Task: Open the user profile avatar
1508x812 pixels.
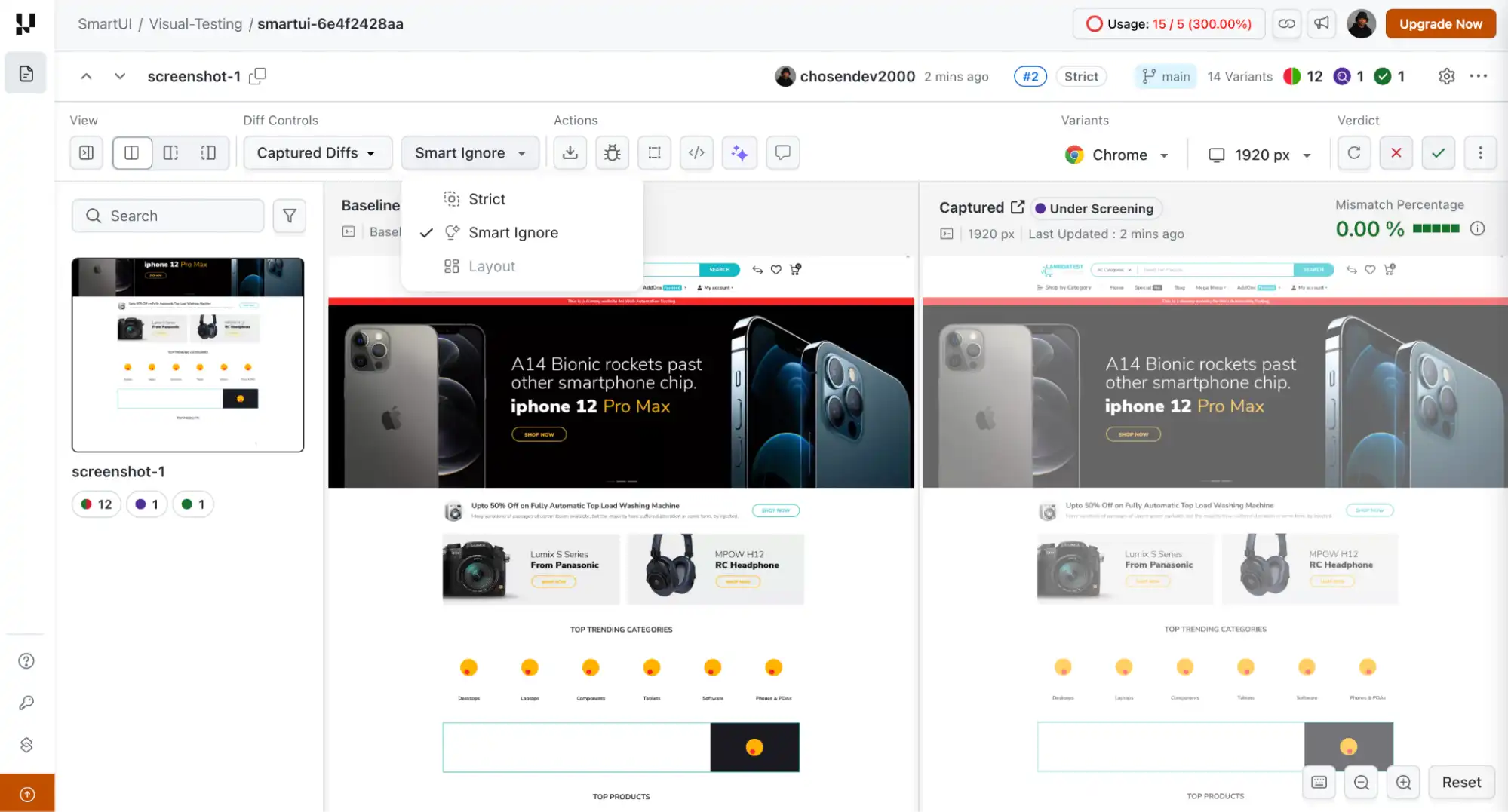Action: coord(1361,24)
